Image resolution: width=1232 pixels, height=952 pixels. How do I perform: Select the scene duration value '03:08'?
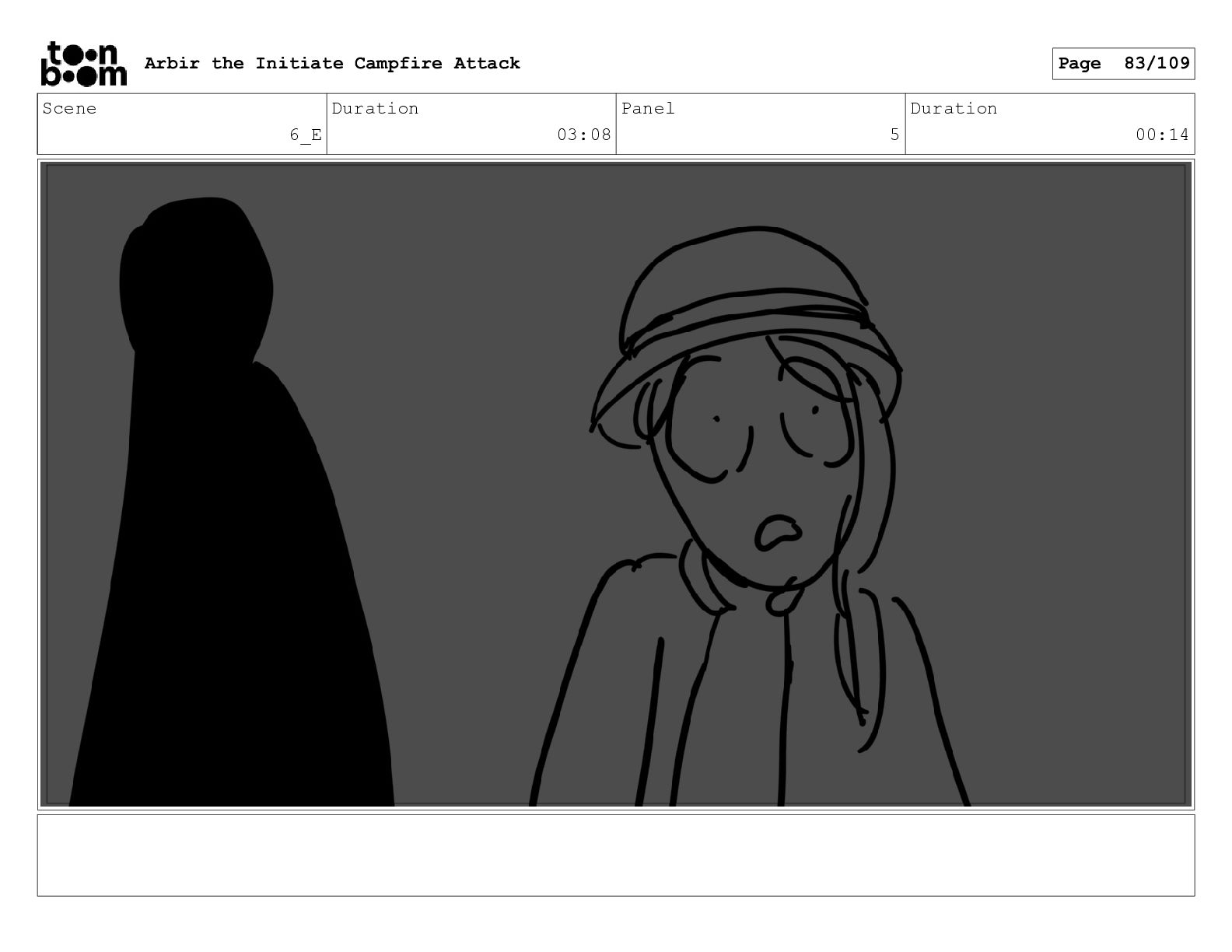point(584,135)
